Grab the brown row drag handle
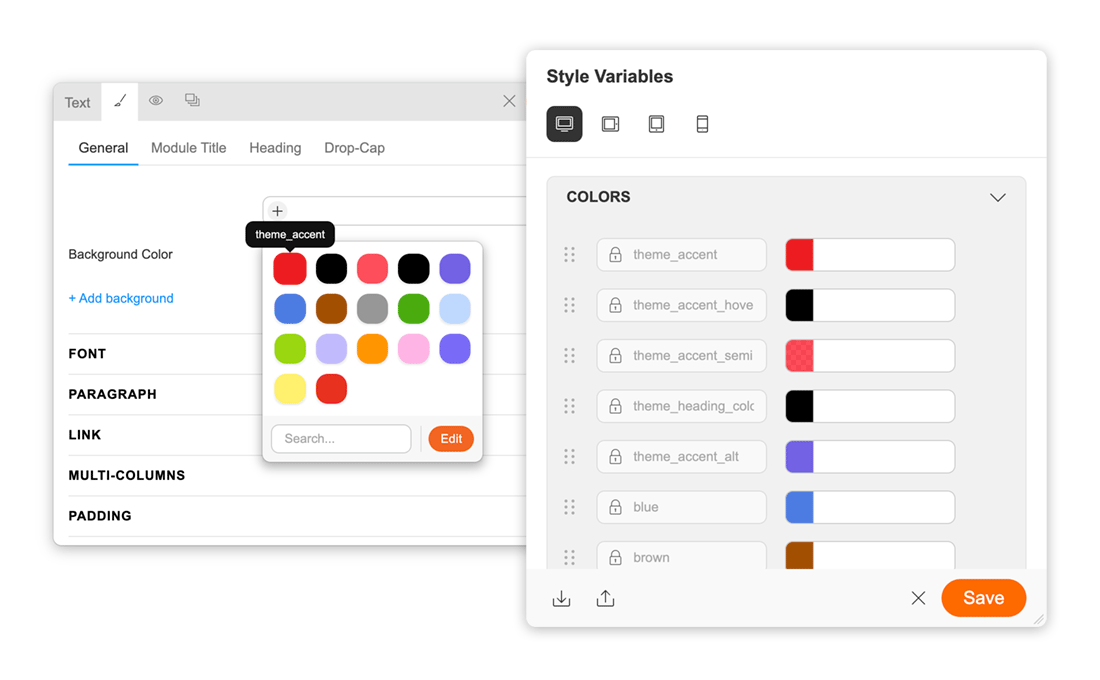This screenshot has width=1100, height=680. pyautogui.click(x=570, y=558)
